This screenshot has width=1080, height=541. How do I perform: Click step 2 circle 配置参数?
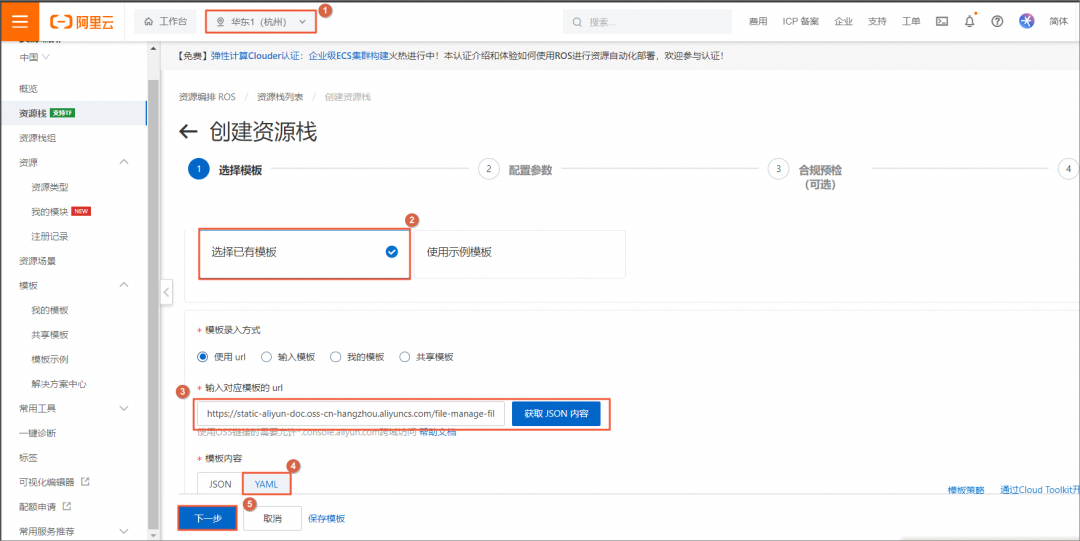488,170
